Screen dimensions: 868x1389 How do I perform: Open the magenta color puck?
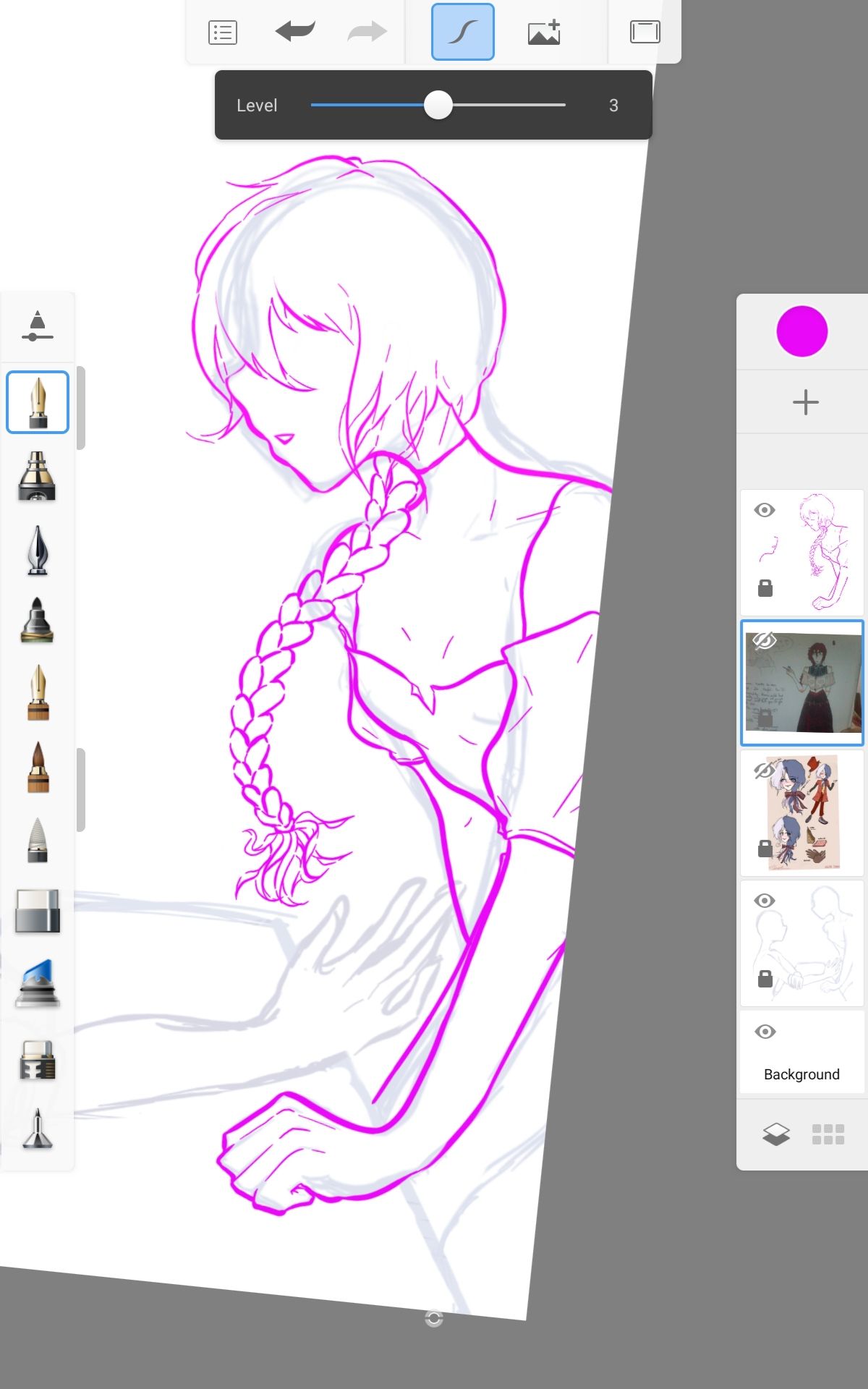(801, 331)
